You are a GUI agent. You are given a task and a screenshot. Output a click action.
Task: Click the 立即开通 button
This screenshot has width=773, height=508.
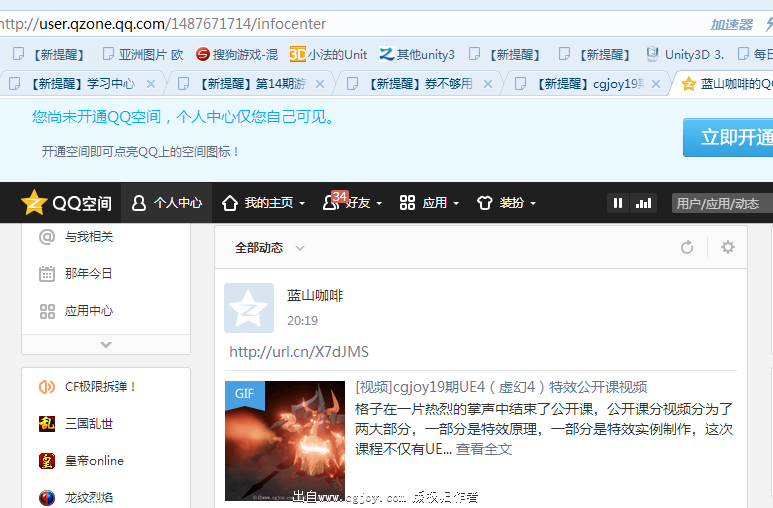pos(728,137)
